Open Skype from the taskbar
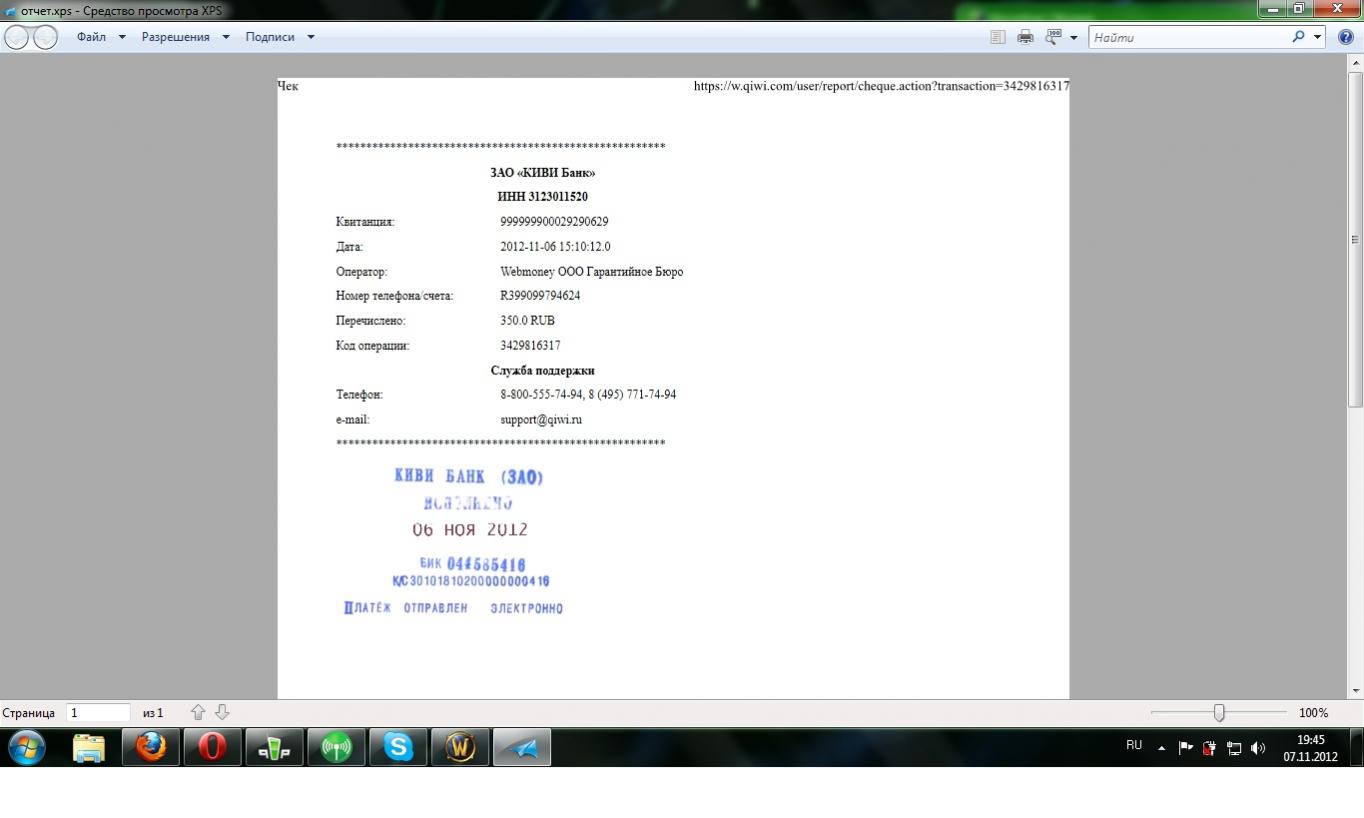The height and width of the screenshot is (818, 1364). point(398,747)
